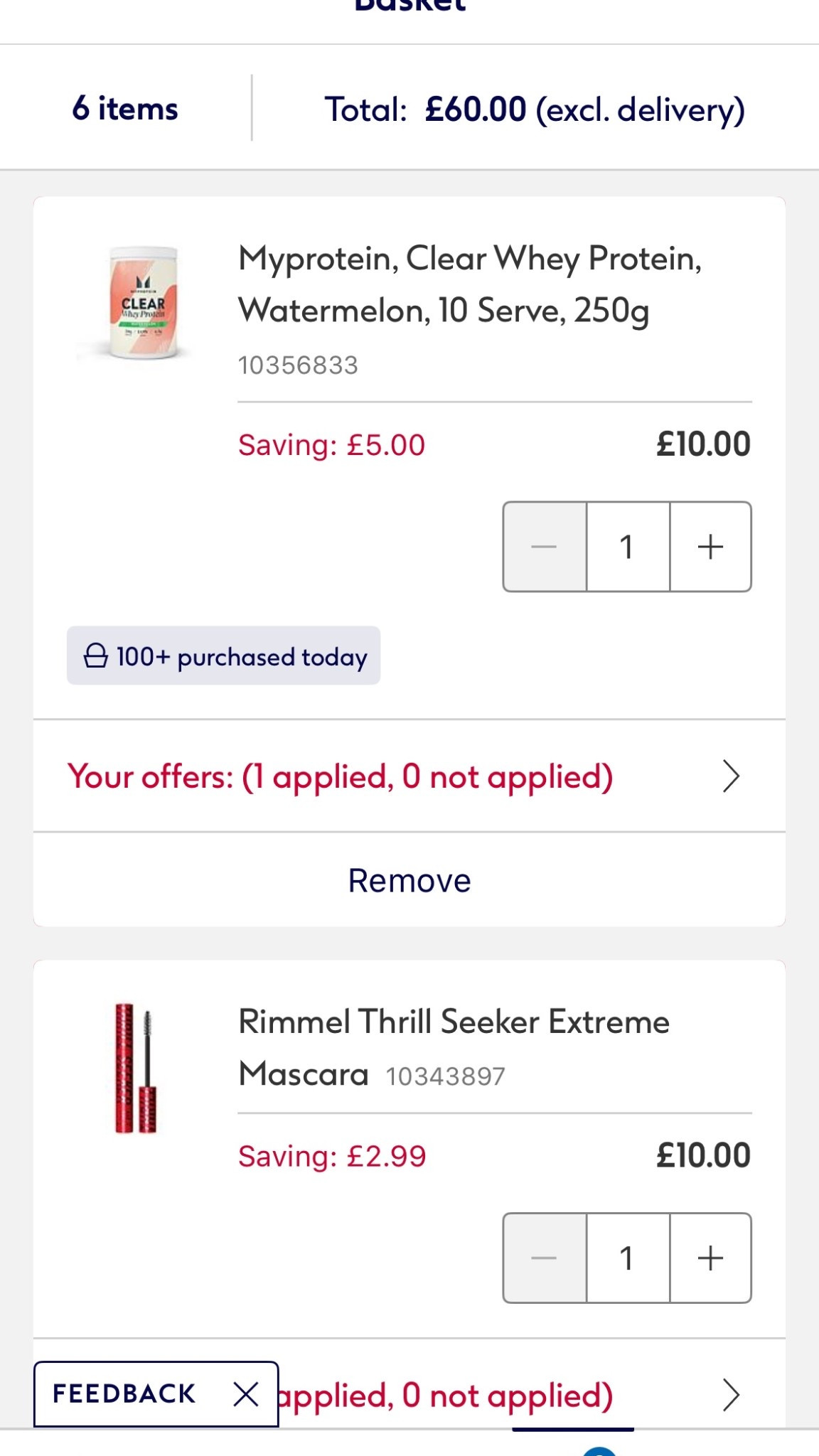Increase Myprotein Clear Whey quantity with plus

pos(710,547)
